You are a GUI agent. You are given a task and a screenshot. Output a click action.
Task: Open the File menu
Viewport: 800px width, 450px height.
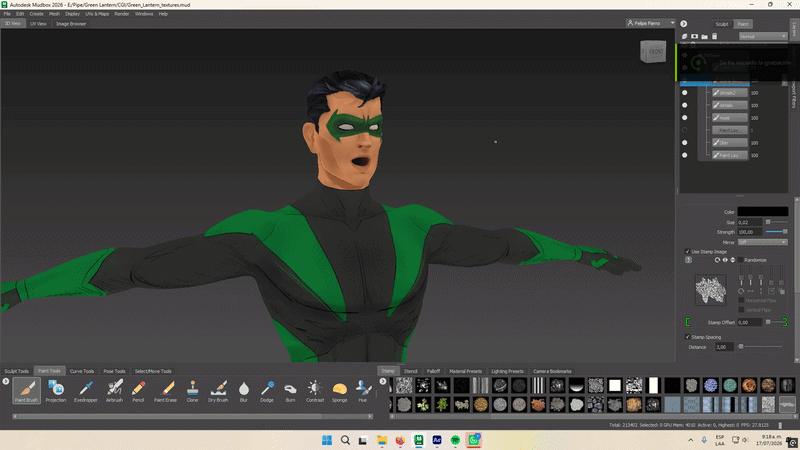coord(7,14)
